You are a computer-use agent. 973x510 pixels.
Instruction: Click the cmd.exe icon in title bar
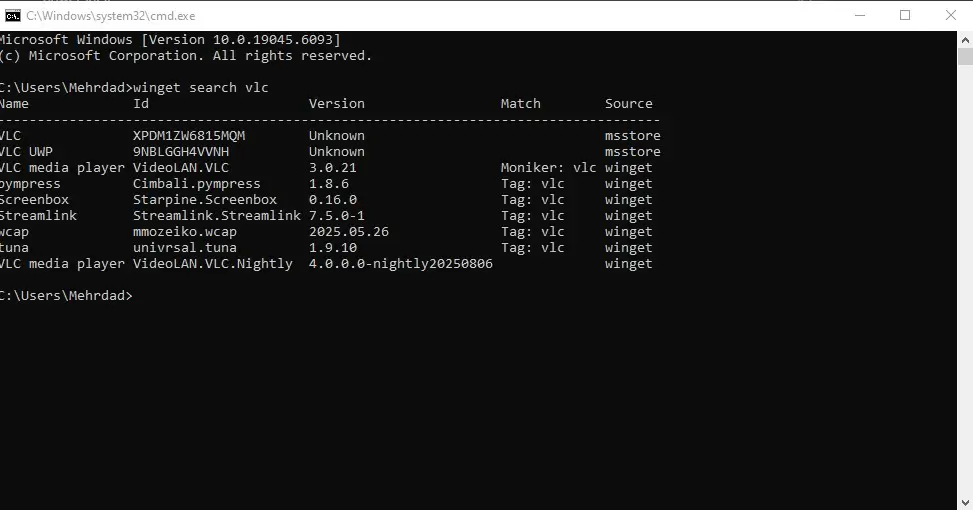pos(13,15)
